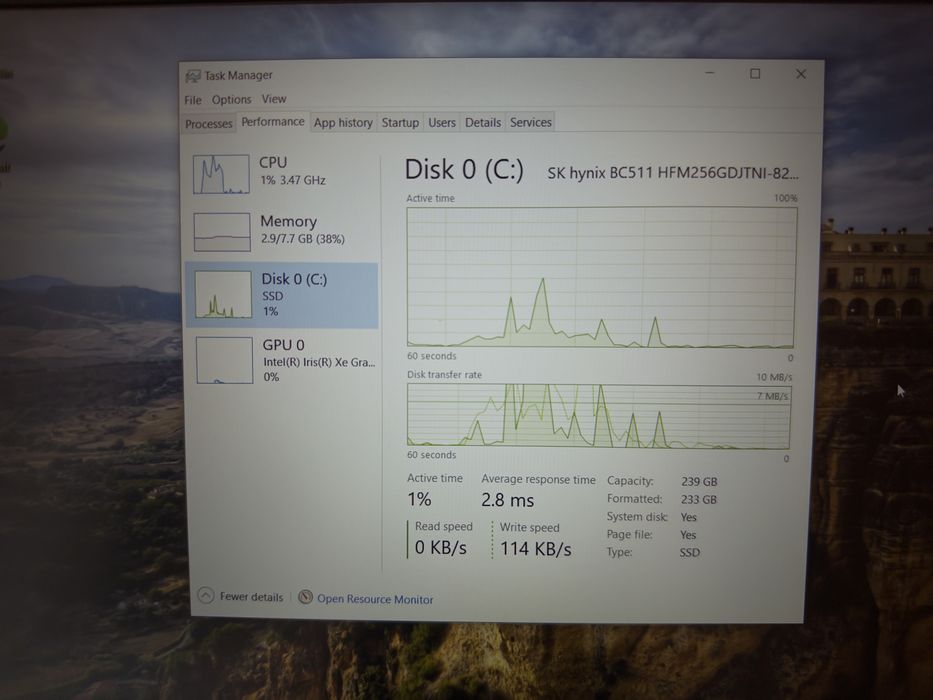Click the 0 KB/s read speed value
This screenshot has width=933, height=700.
[441, 548]
